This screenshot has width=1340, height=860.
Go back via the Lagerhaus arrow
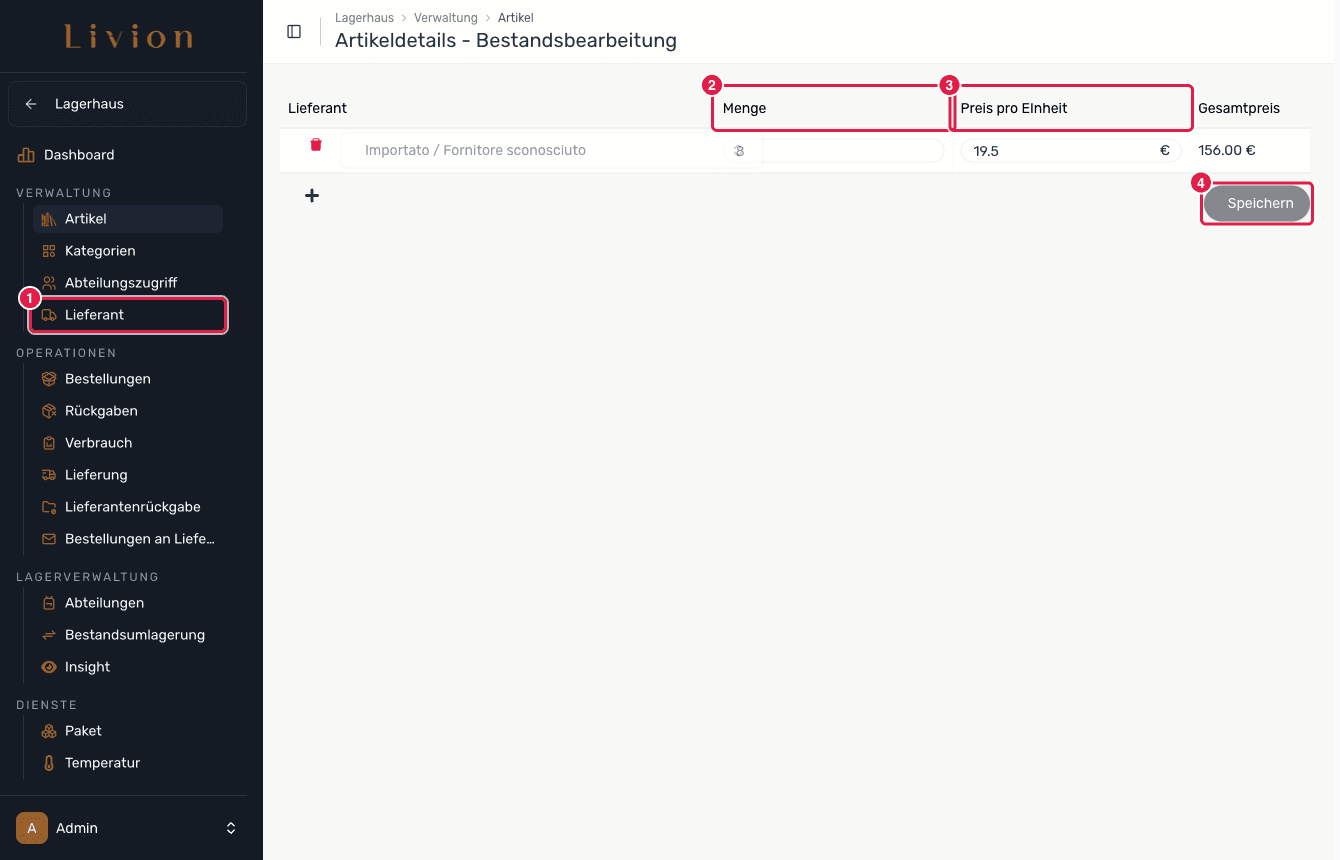(x=31, y=104)
